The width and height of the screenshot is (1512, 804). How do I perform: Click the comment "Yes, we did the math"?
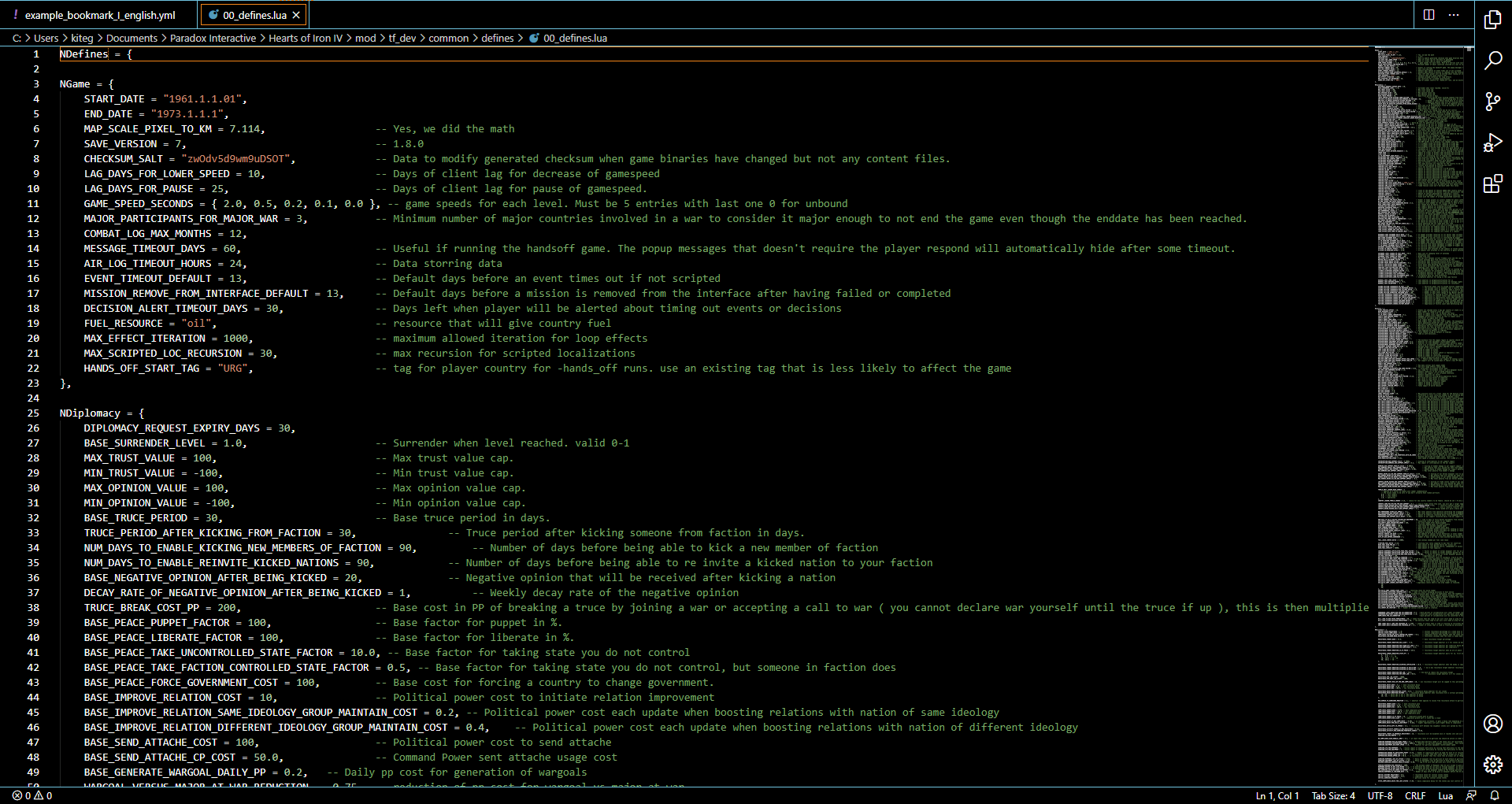pyautogui.click(x=454, y=129)
